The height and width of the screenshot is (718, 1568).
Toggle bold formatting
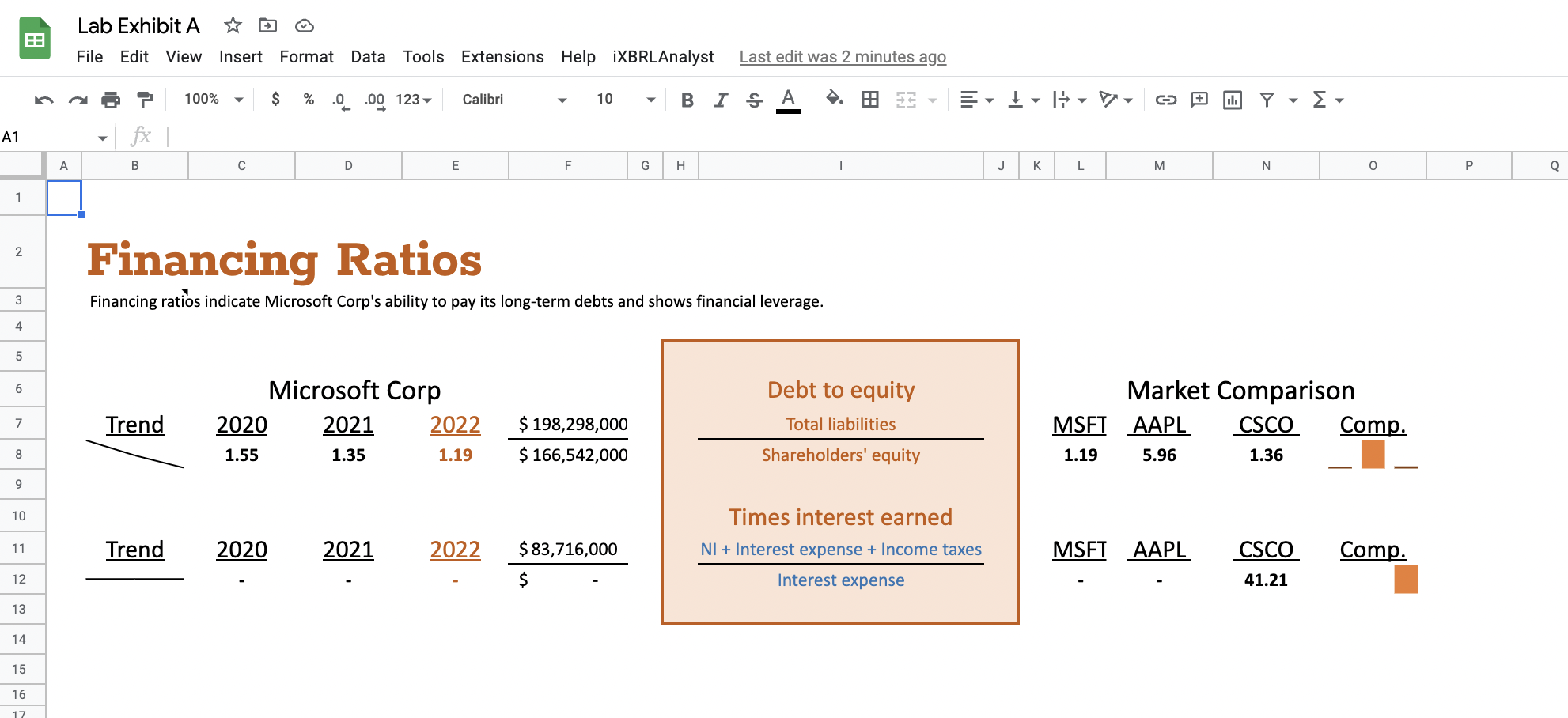687,100
